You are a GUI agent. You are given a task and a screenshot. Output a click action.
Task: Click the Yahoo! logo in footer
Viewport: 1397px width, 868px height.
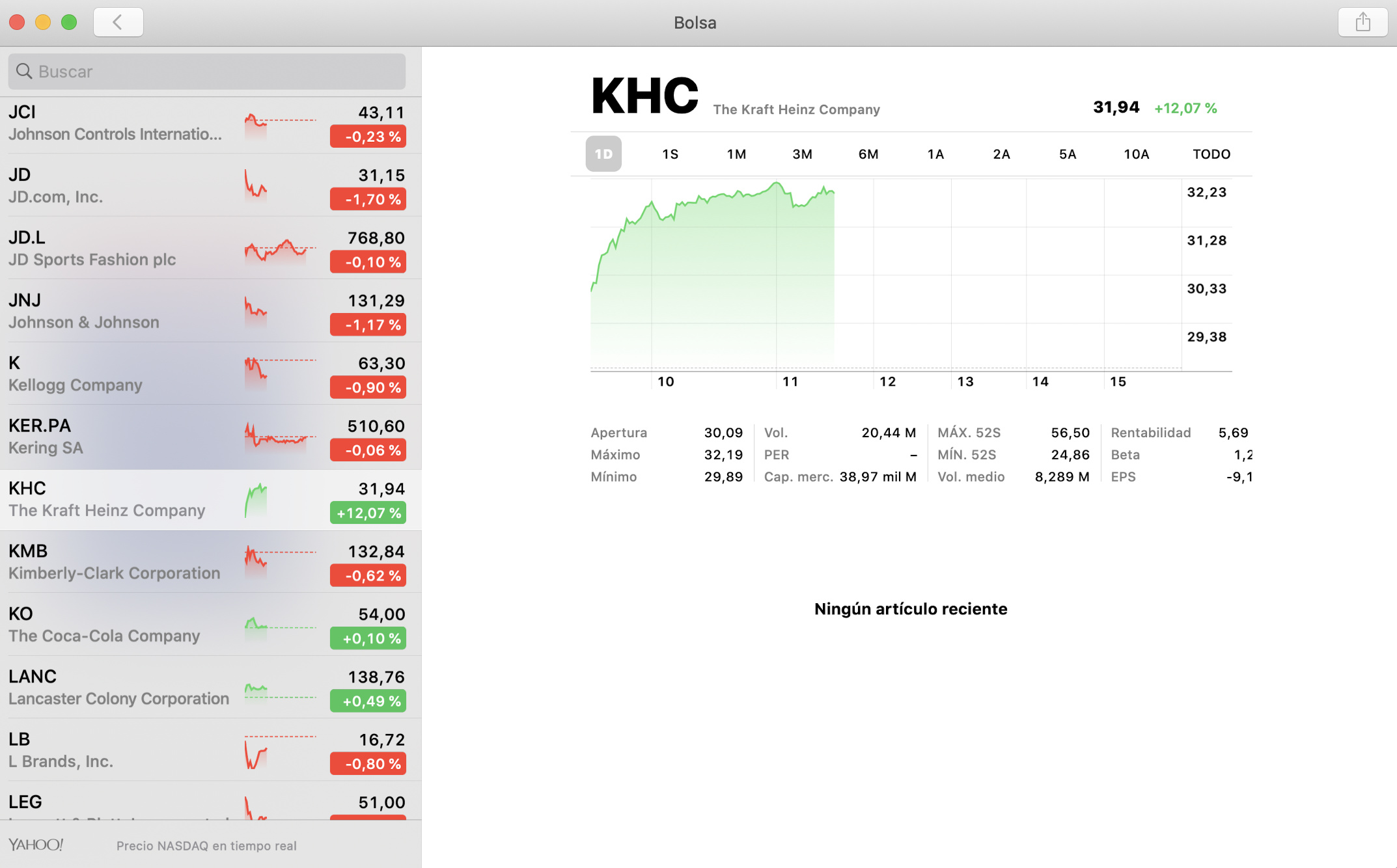[36, 845]
